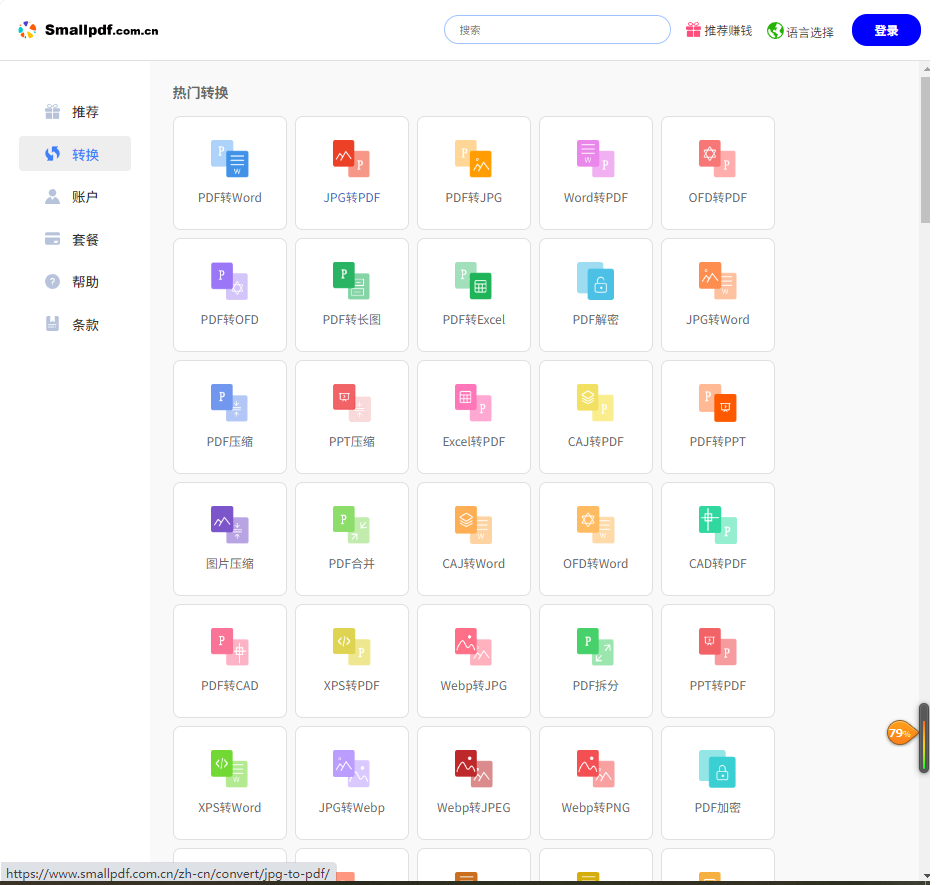Image resolution: width=936 pixels, height=885 pixels.
Task: Open the XPS转Word converter
Action: click(230, 782)
